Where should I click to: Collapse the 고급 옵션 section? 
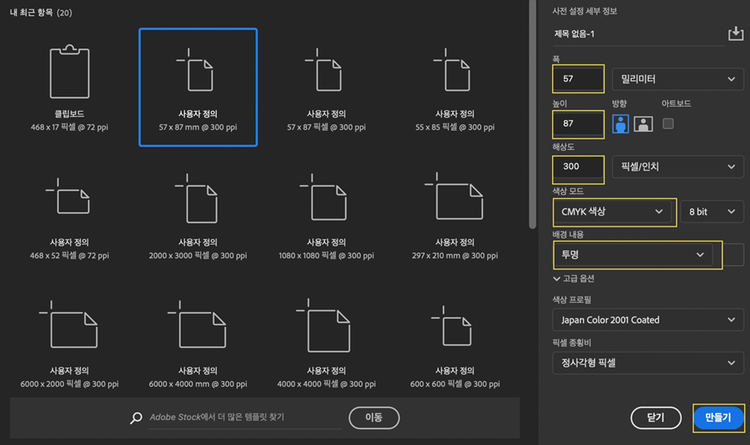(x=574, y=278)
